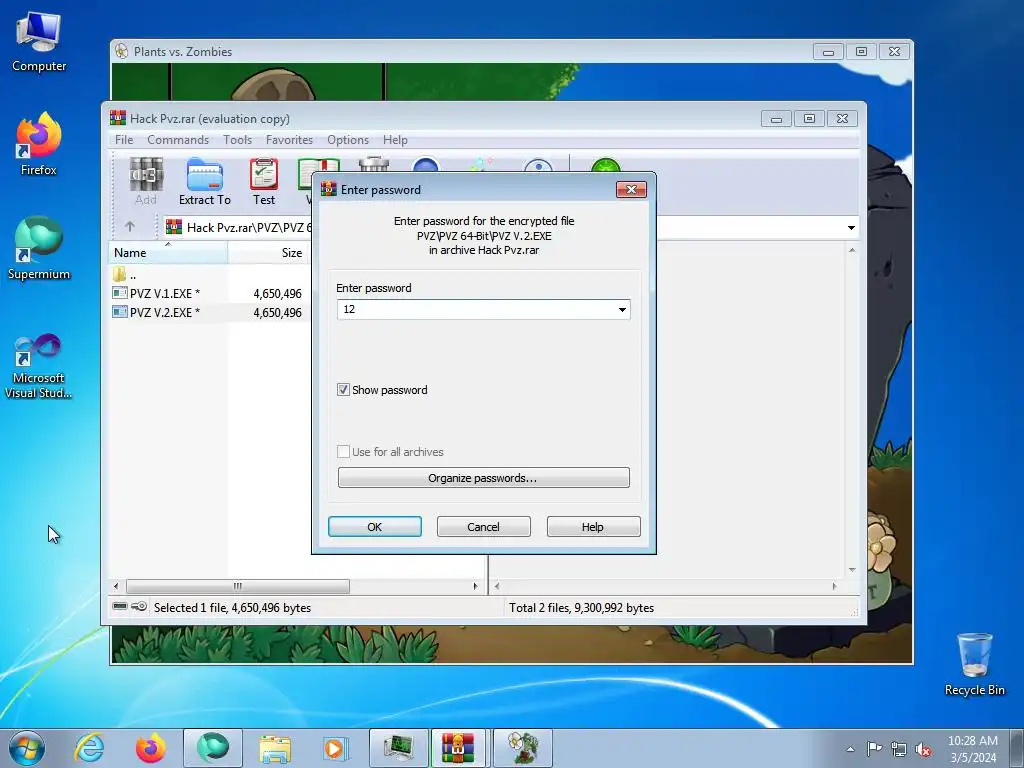Launch Firefox from the desktop

(x=39, y=144)
